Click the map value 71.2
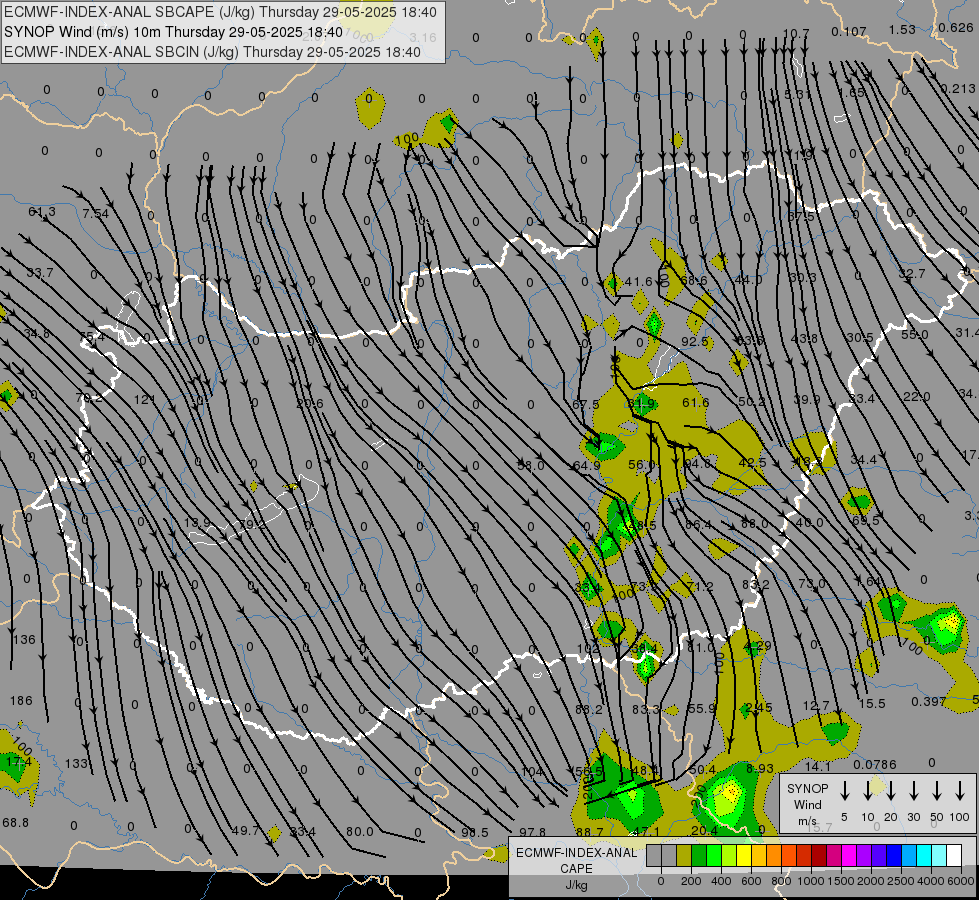This screenshot has width=979, height=900. point(699,586)
